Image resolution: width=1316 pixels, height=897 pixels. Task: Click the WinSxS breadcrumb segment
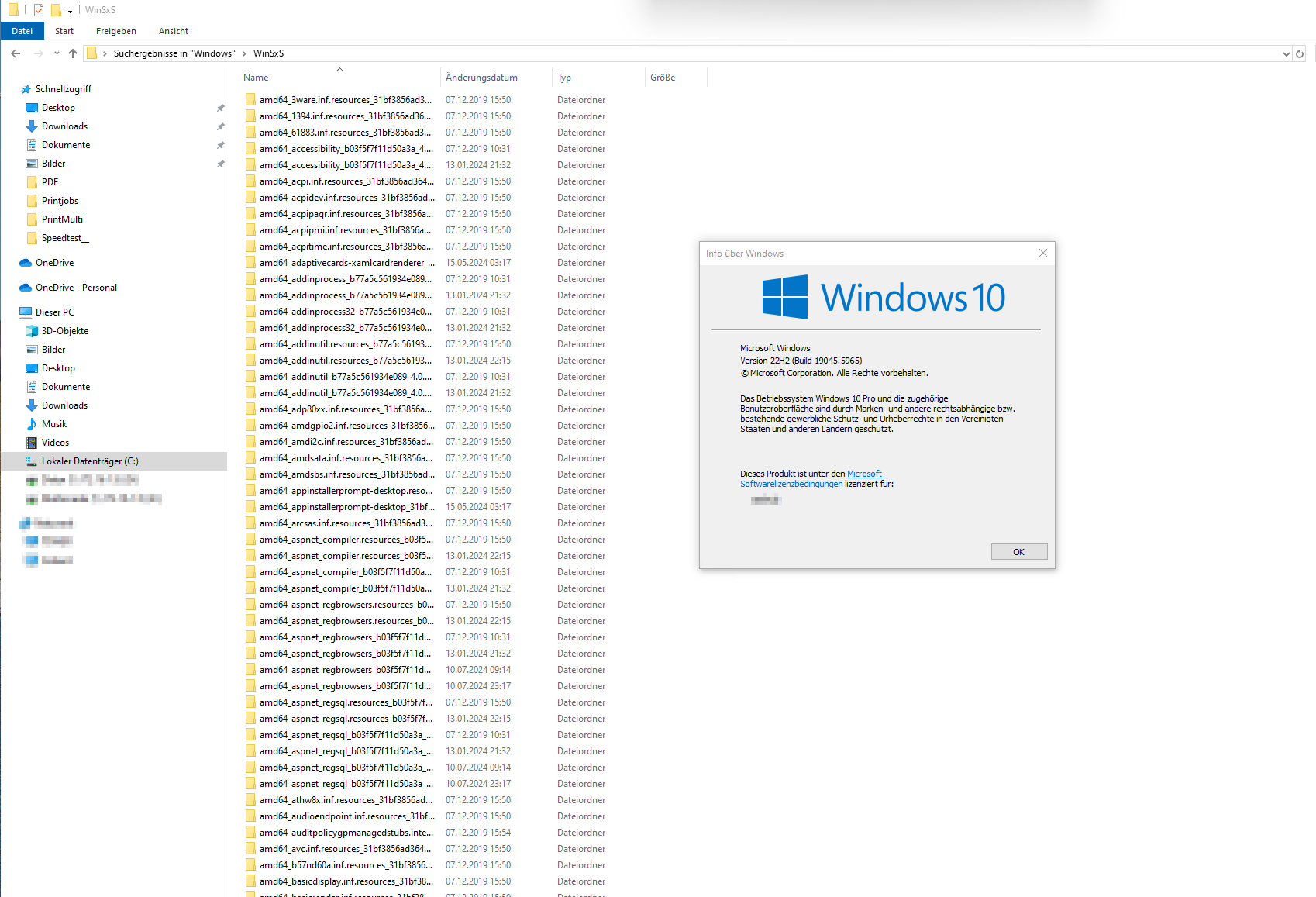pyautogui.click(x=268, y=53)
